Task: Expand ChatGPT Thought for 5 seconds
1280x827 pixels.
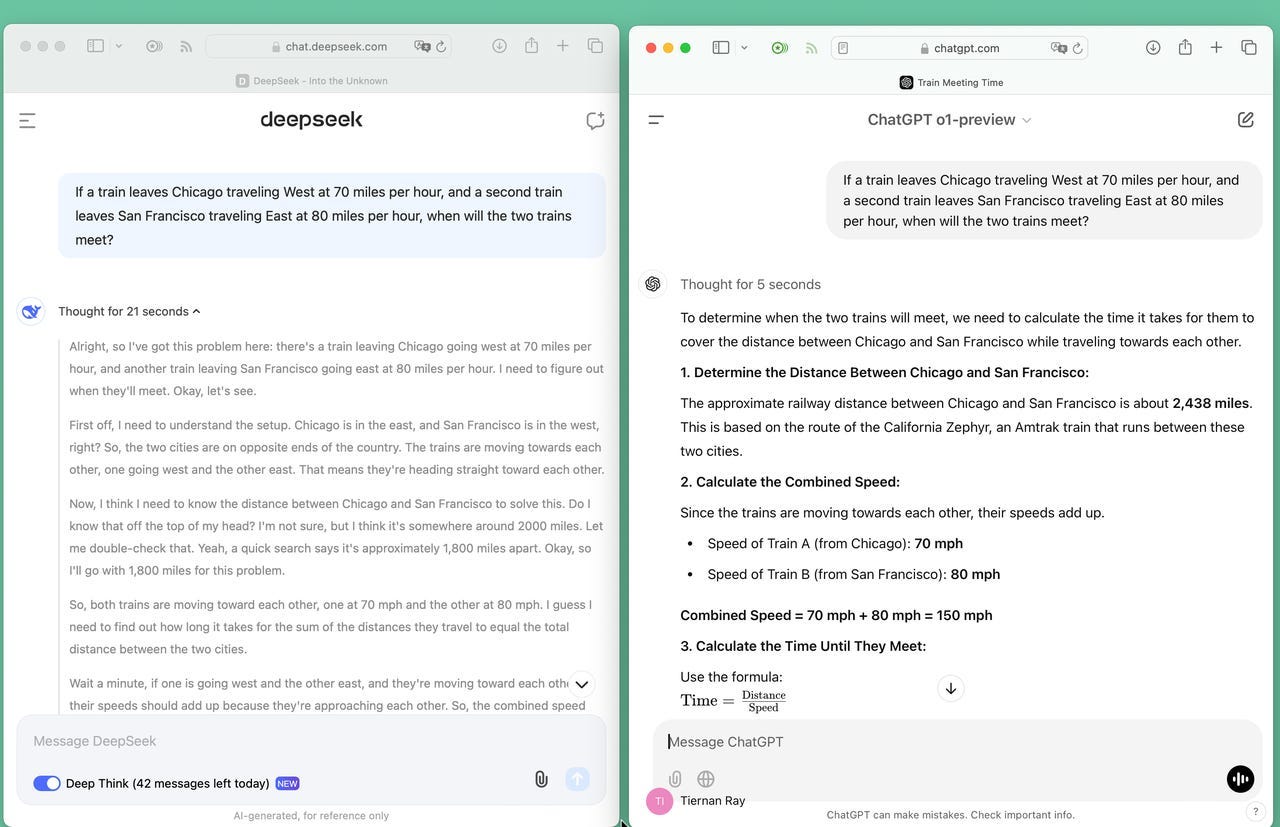Action: tap(750, 284)
